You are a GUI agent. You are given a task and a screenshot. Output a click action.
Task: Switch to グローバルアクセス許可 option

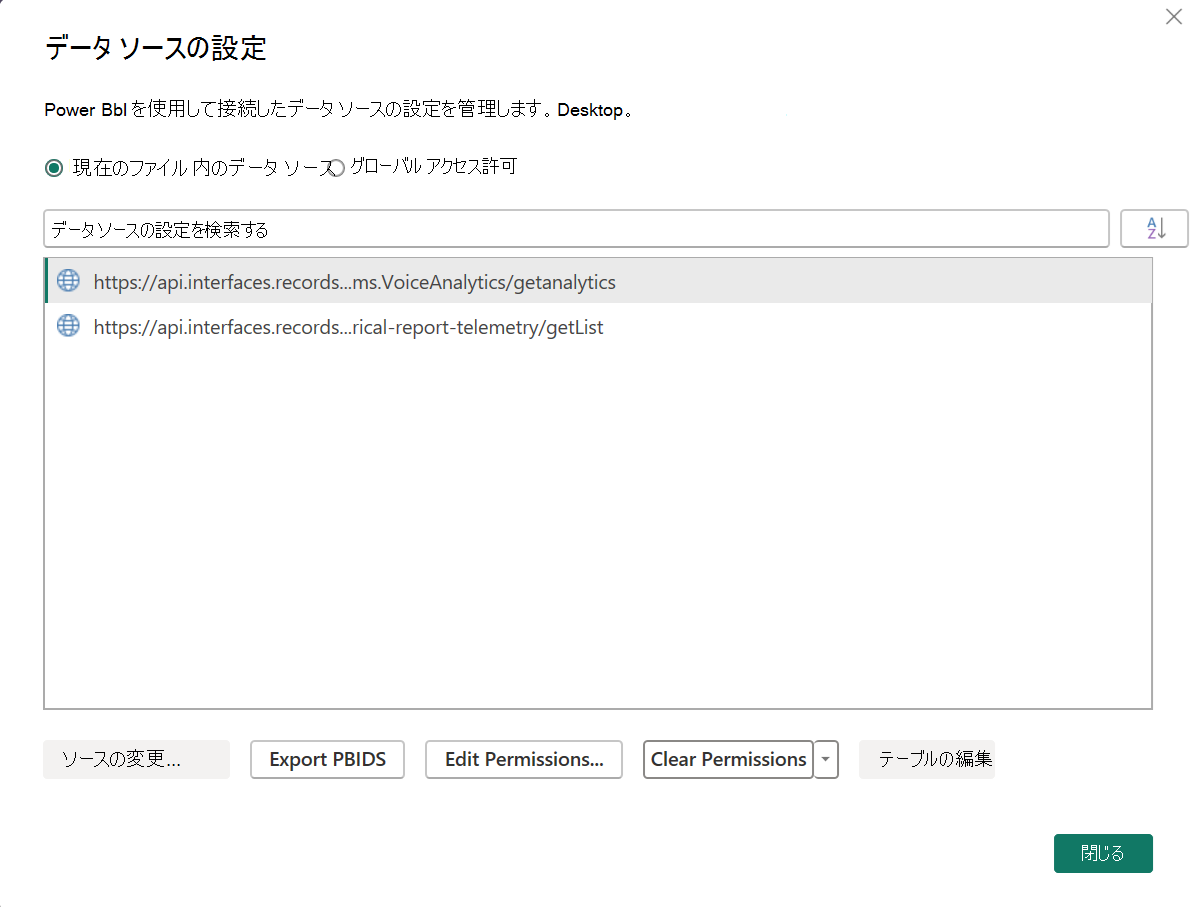[x=336, y=167]
